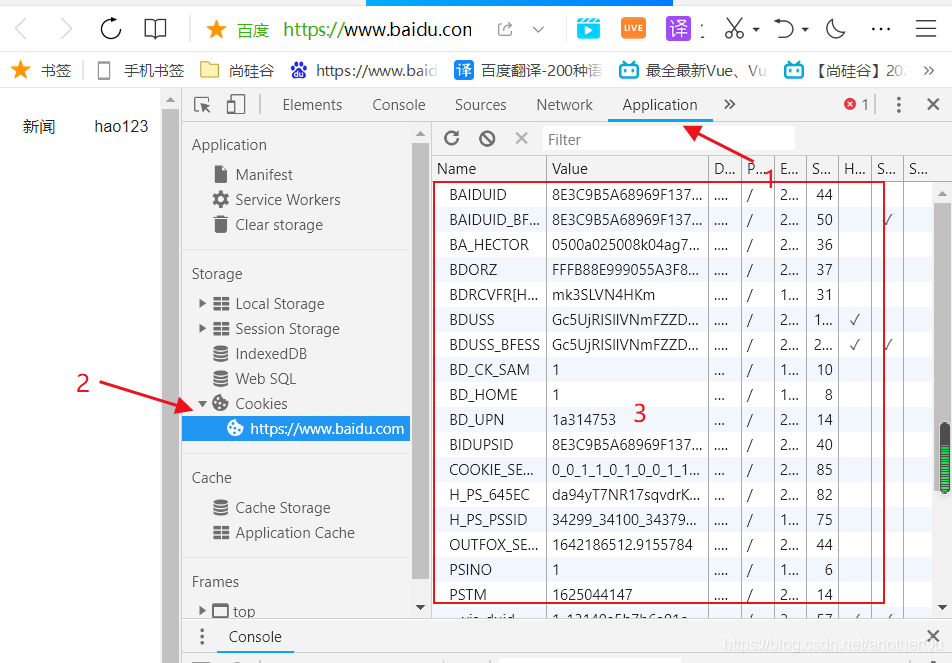This screenshot has width=952, height=663.
Task: Click the browser back arrow
Action: (21, 29)
